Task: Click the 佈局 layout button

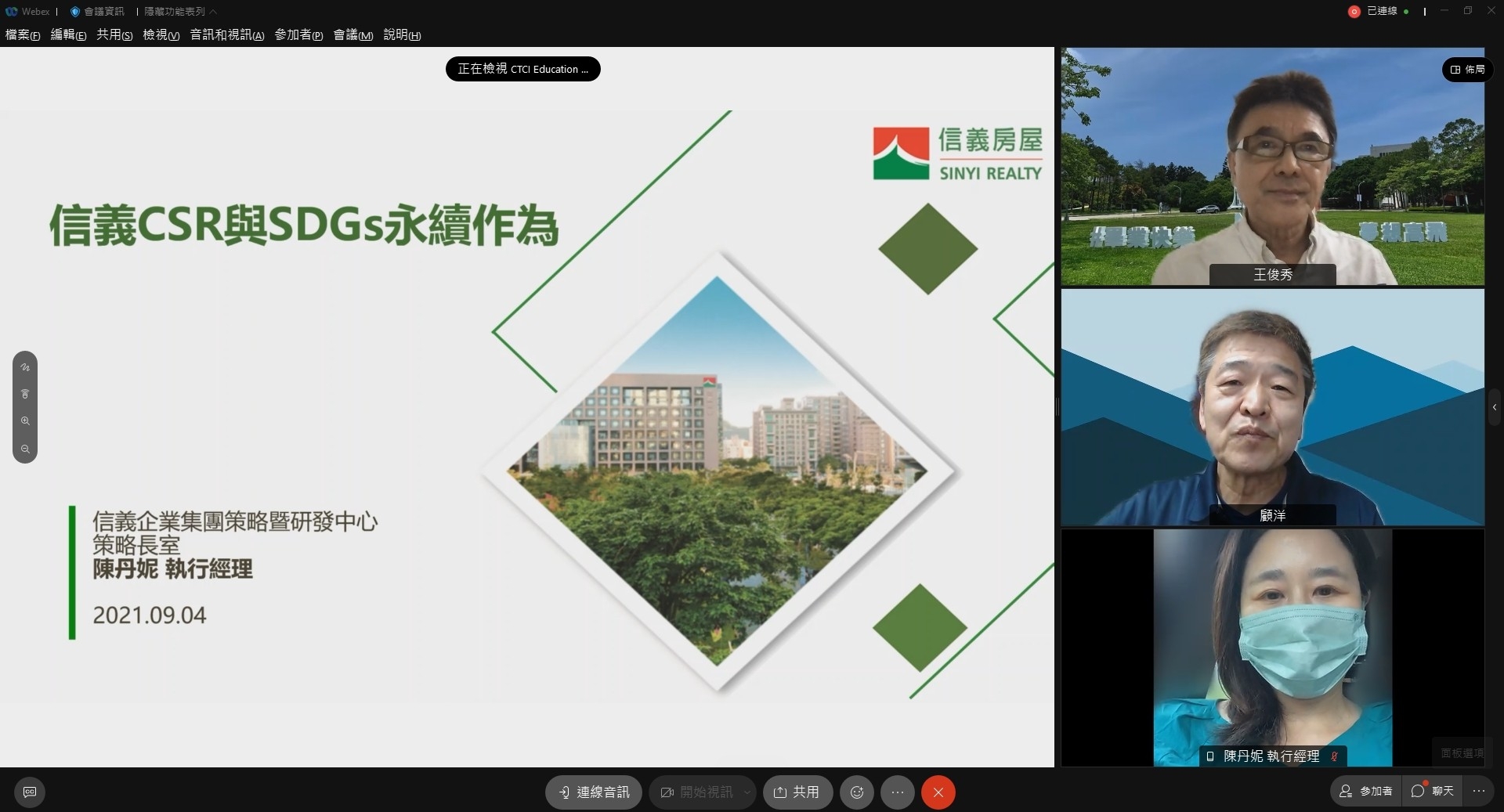Action: [x=1467, y=69]
